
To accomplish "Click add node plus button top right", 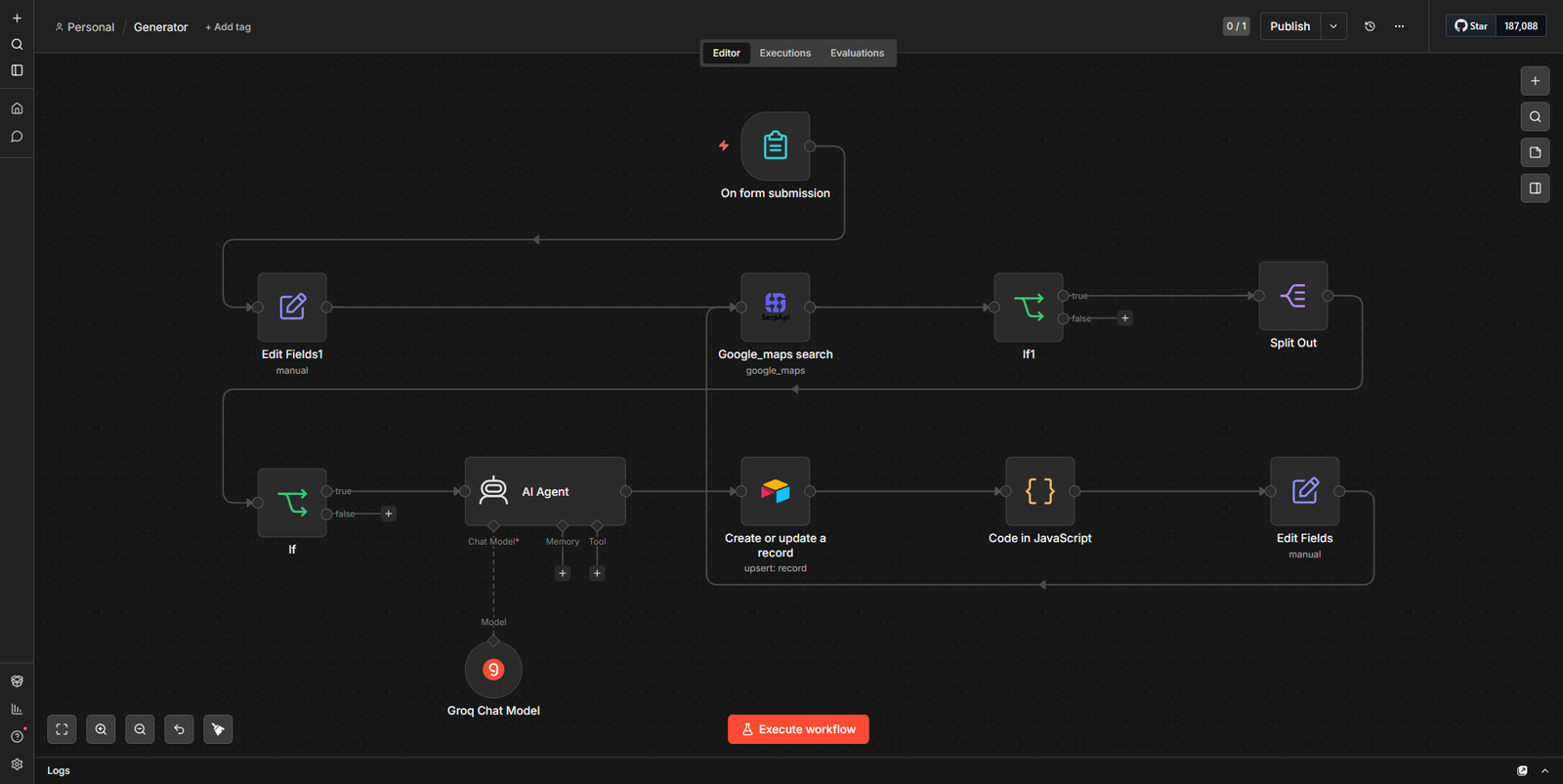I will [x=1535, y=81].
